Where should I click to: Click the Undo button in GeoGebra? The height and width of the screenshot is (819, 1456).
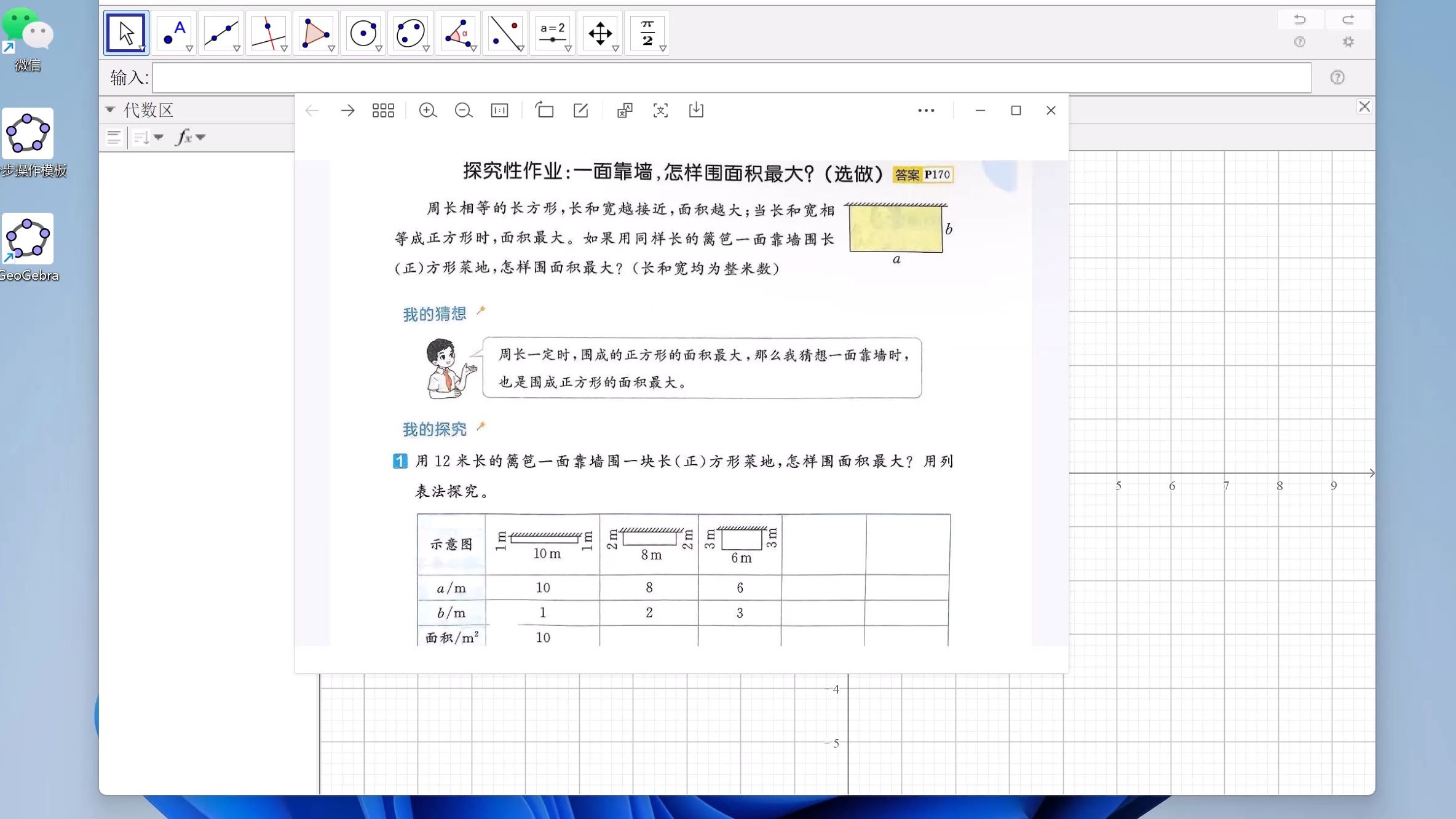(1300, 19)
